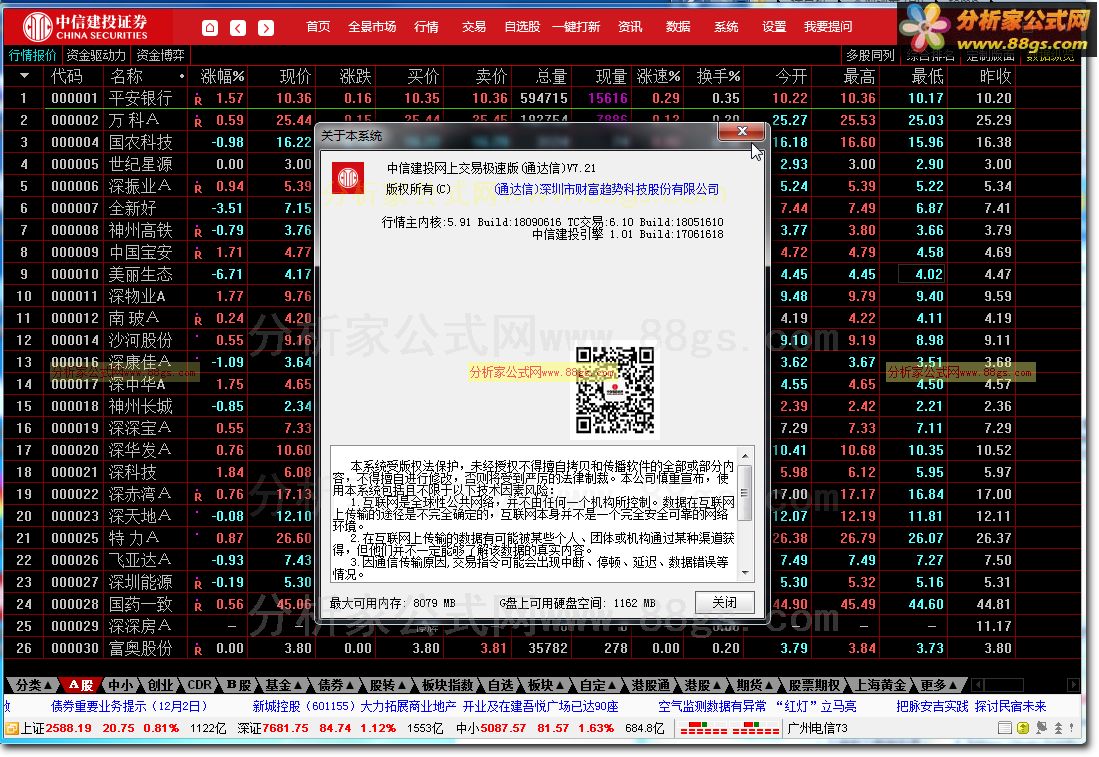Viewport: 1099px width, 757px height.
Task: Switch to the 资金博弈 tab
Action: click(x=161, y=55)
